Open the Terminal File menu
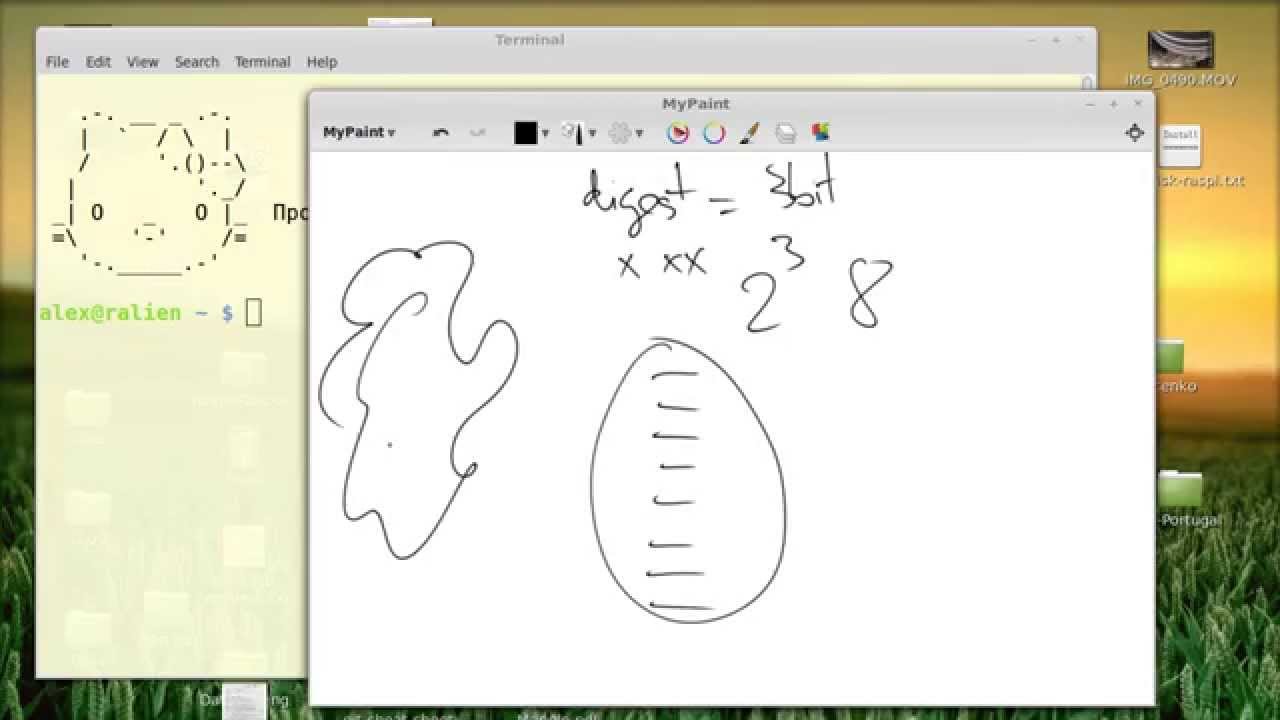This screenshot has height=720, width=1280. [x=57, y=62]
